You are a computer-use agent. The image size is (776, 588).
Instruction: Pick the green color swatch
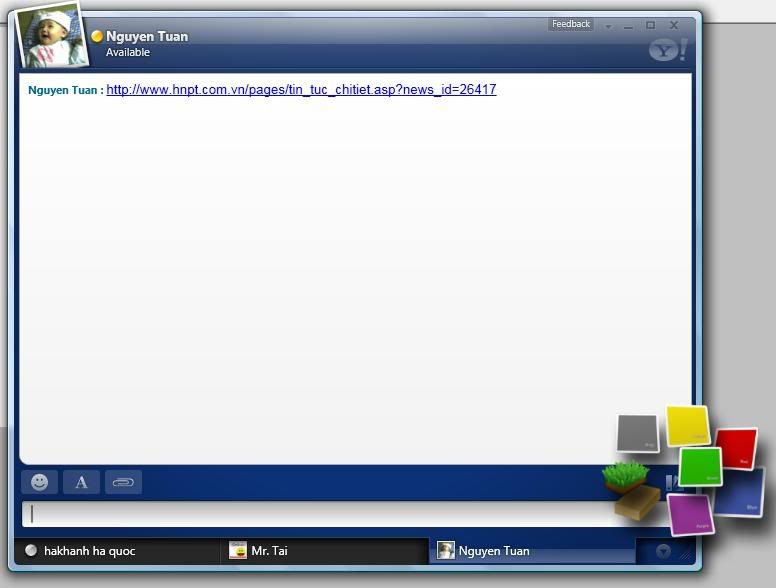[700, 466]
